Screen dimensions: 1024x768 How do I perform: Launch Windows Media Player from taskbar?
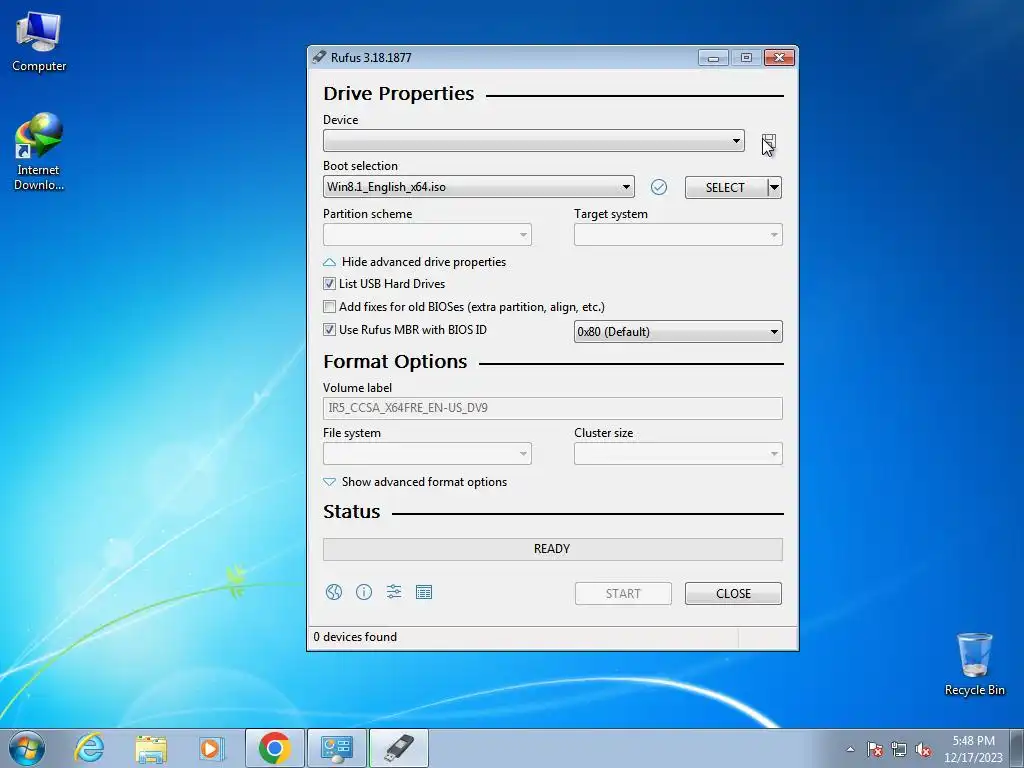[x=212, y=748]
